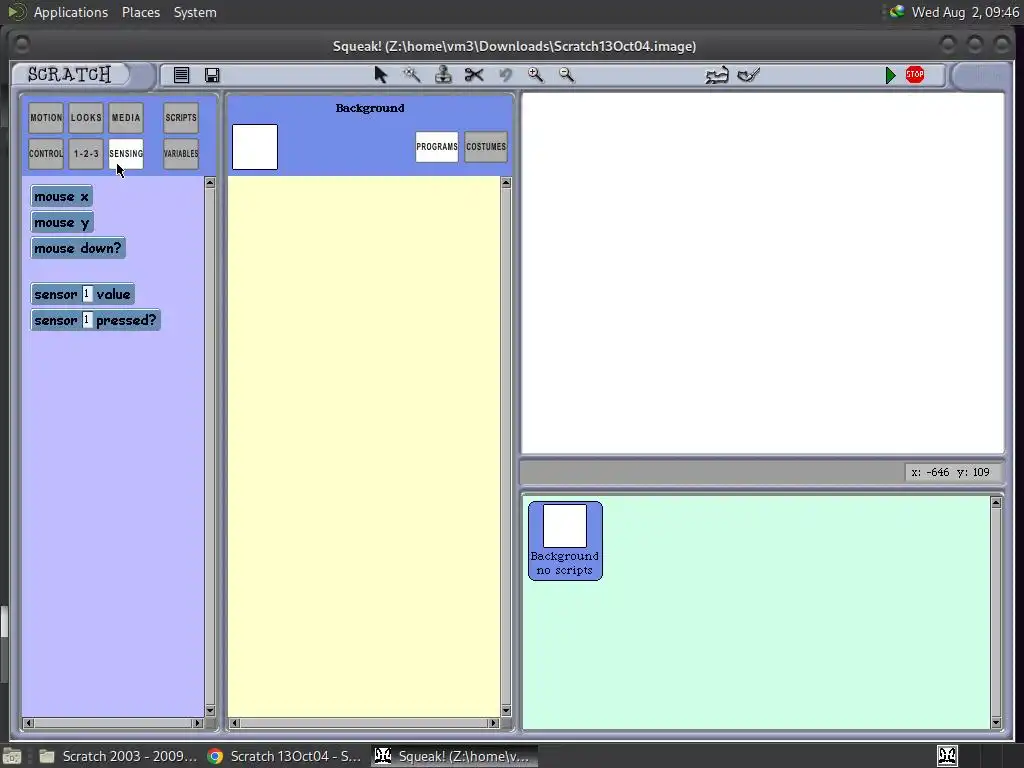Screen dimensions: 1024x768
Task: Click the 'mouse down?' block
Action: [78, 248]
